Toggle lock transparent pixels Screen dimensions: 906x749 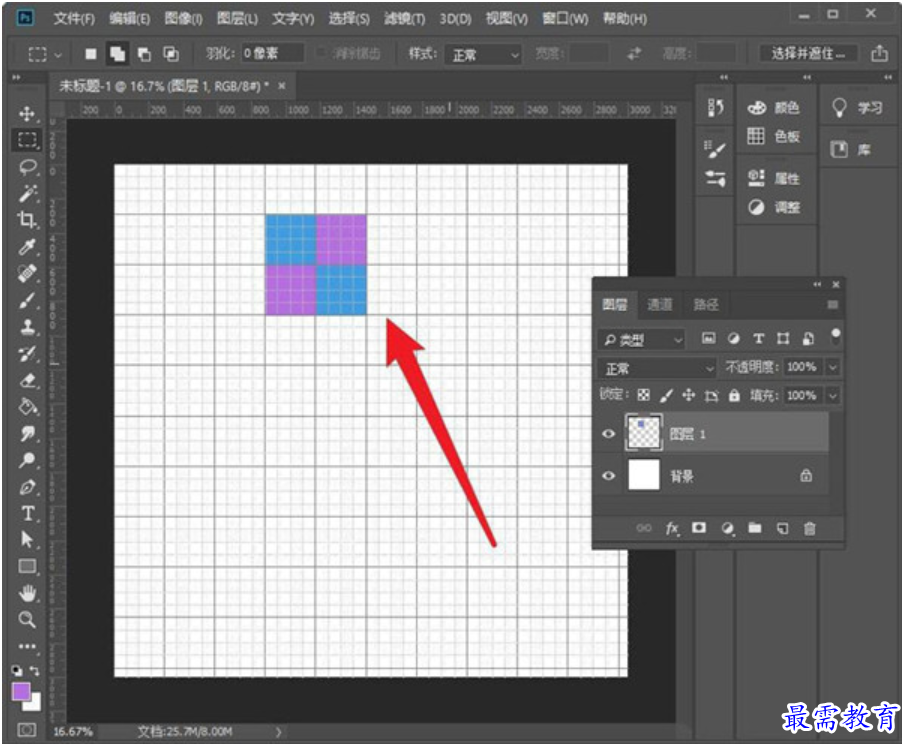click(643, 395)
